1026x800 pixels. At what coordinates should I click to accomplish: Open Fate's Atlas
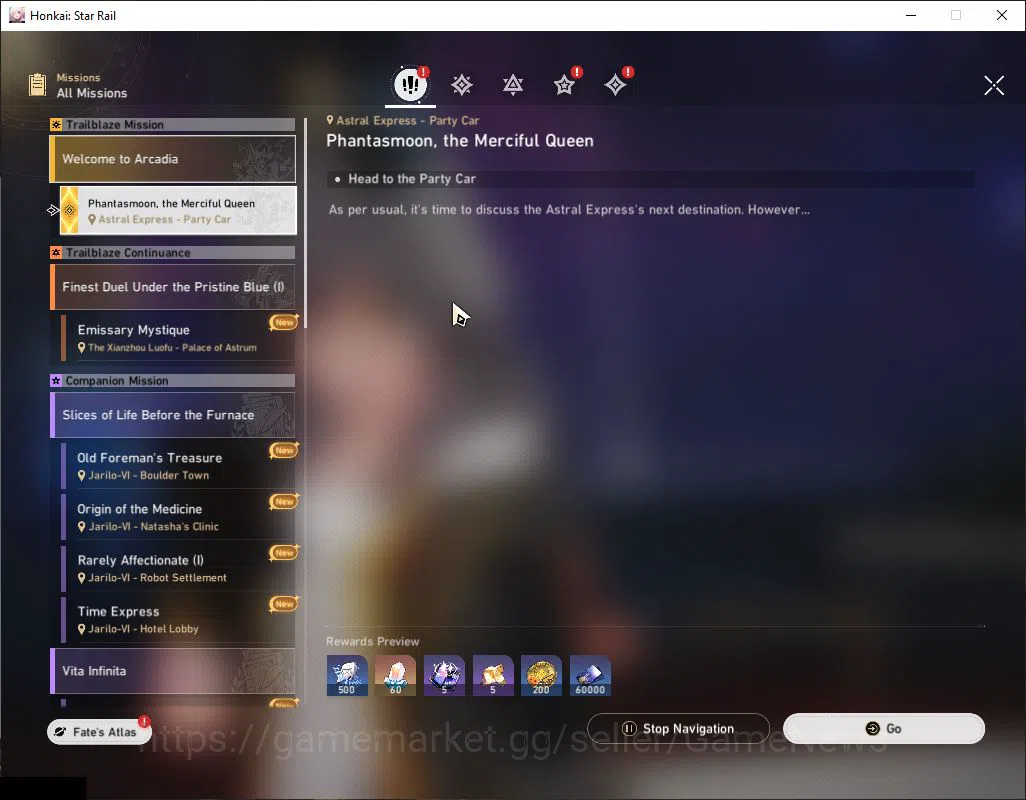coord(98,732)
